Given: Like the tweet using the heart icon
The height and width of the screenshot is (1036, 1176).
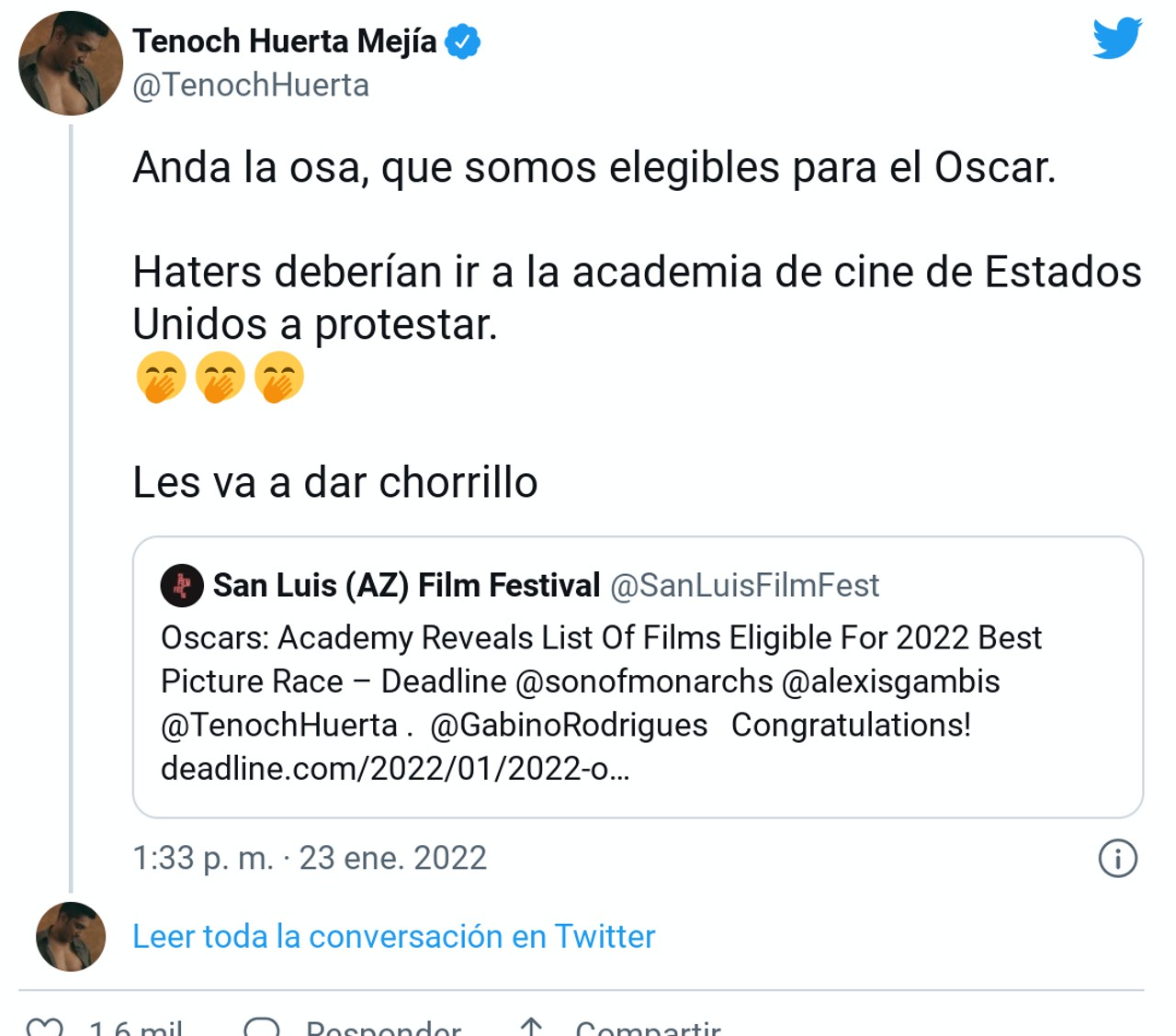Looking at the screenshot, I should (47, 1027).
